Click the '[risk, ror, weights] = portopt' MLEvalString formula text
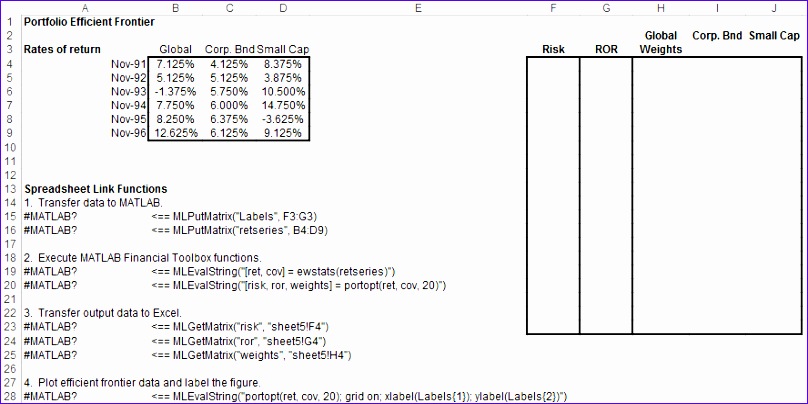The width and height of the screenshot is (808, 404). click(x=309, y=285)
